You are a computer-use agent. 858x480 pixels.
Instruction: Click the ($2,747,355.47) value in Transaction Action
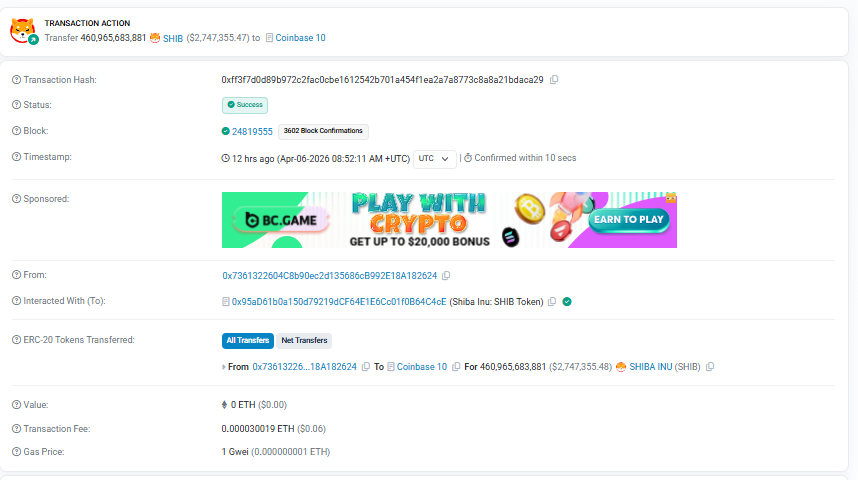[218, 38]
